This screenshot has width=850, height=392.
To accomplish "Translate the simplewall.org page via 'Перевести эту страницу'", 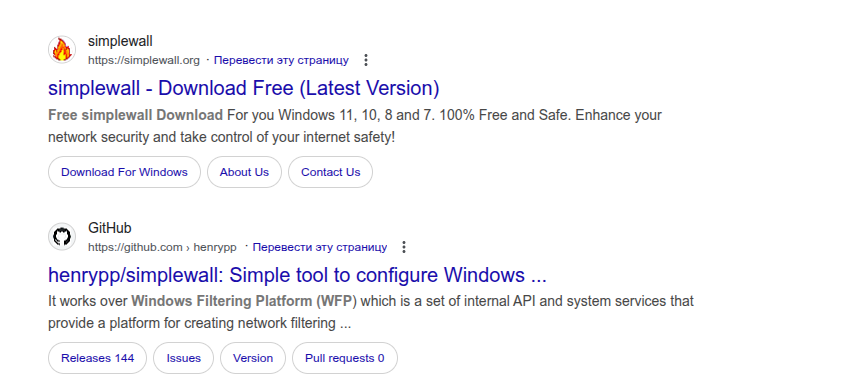I will coord(281,60).
